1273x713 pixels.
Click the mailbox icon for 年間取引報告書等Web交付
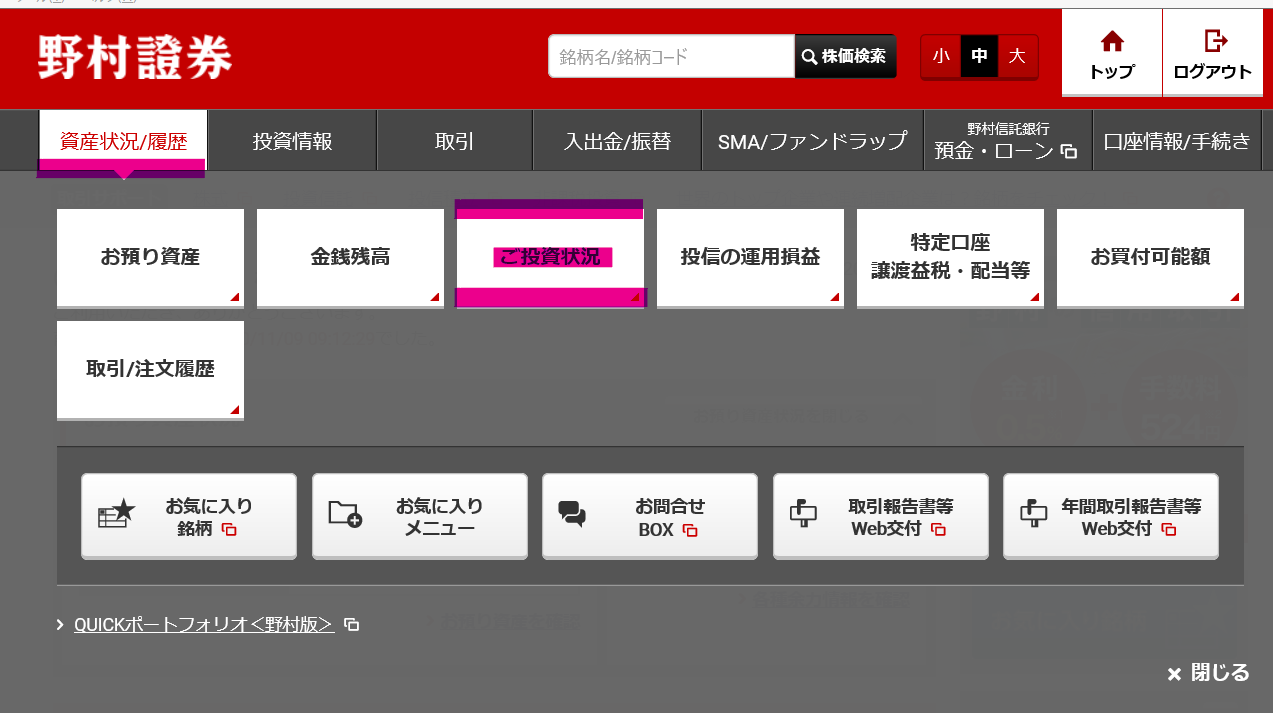(x=1033, y=513)
